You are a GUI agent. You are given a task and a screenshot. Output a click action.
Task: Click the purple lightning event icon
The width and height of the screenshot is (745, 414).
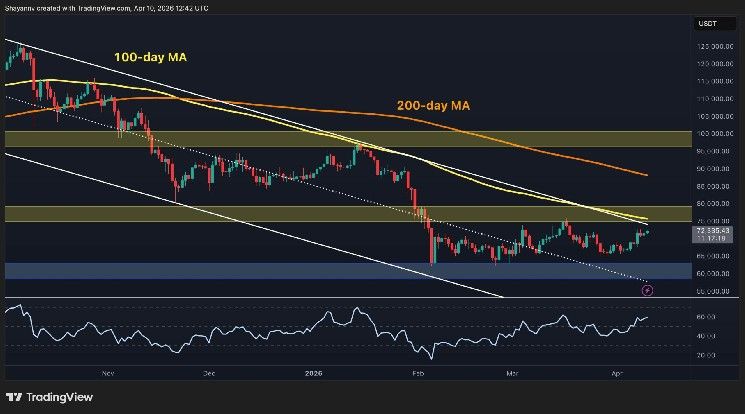[x=647, y=290]
